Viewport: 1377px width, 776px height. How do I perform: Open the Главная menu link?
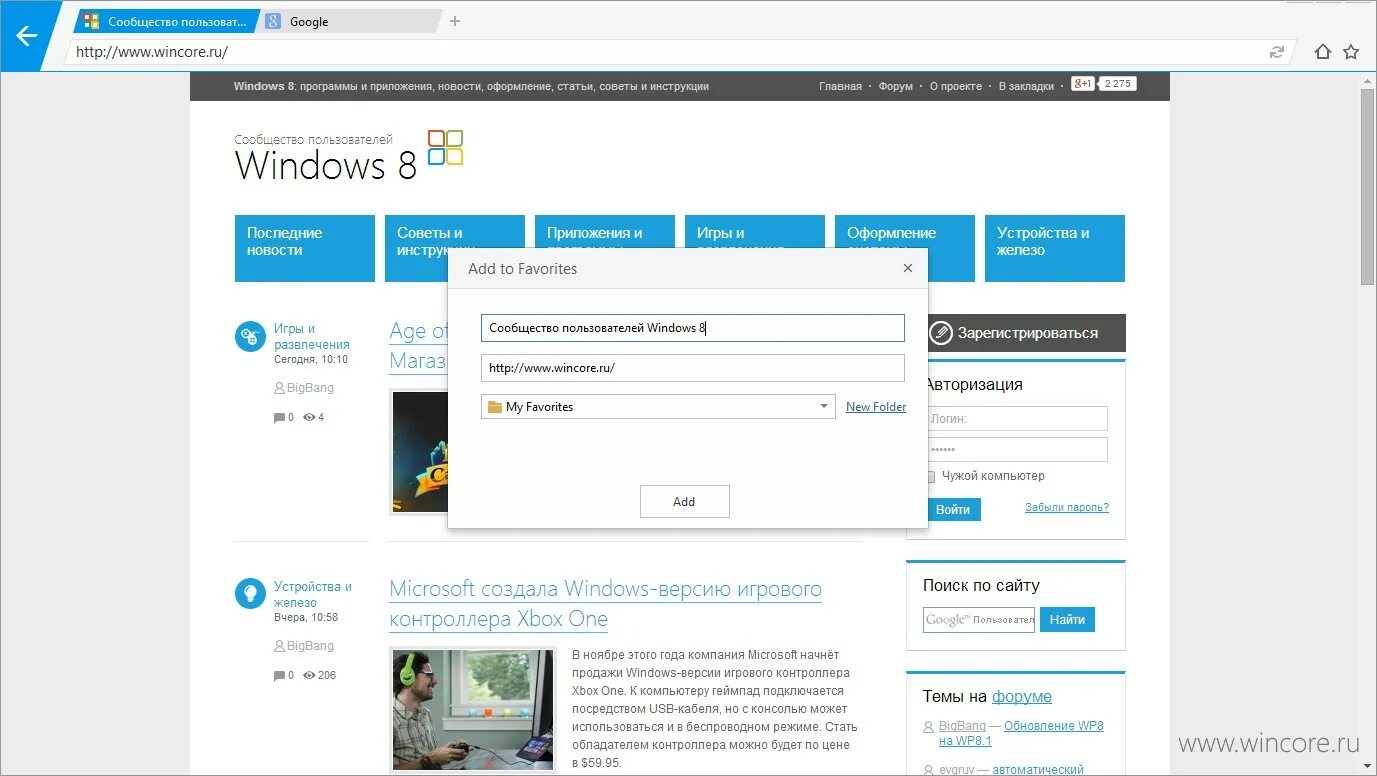click(840, 86)
